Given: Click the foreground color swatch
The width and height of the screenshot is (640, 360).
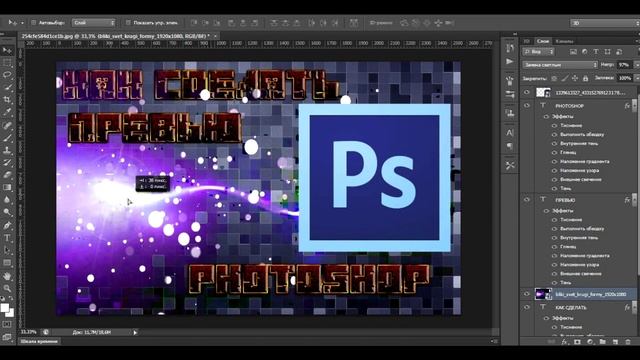Looking at the screenshot, I should pos(4,308).
